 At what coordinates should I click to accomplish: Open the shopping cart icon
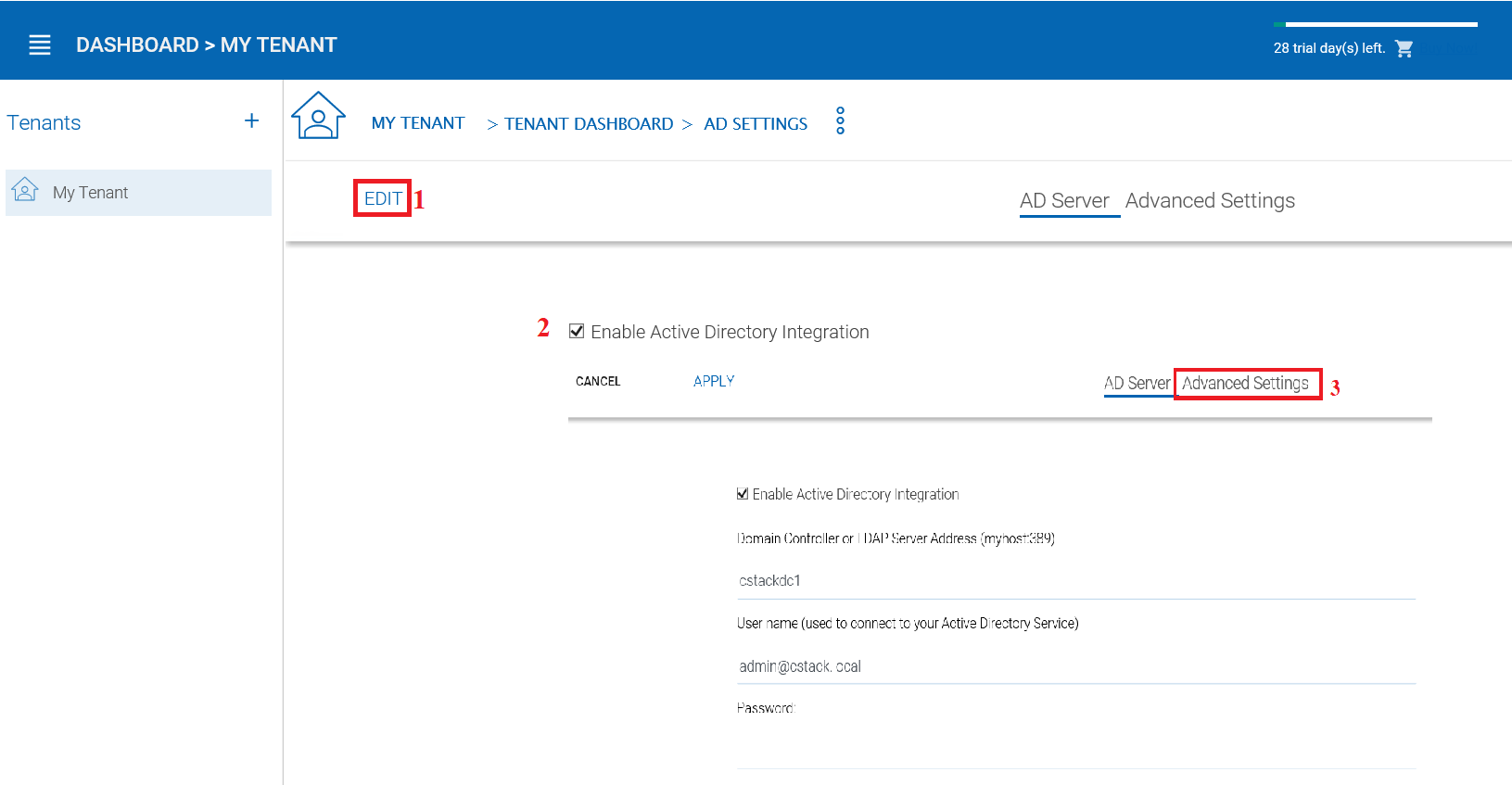pyautogui.click(x=1404, y=48)
